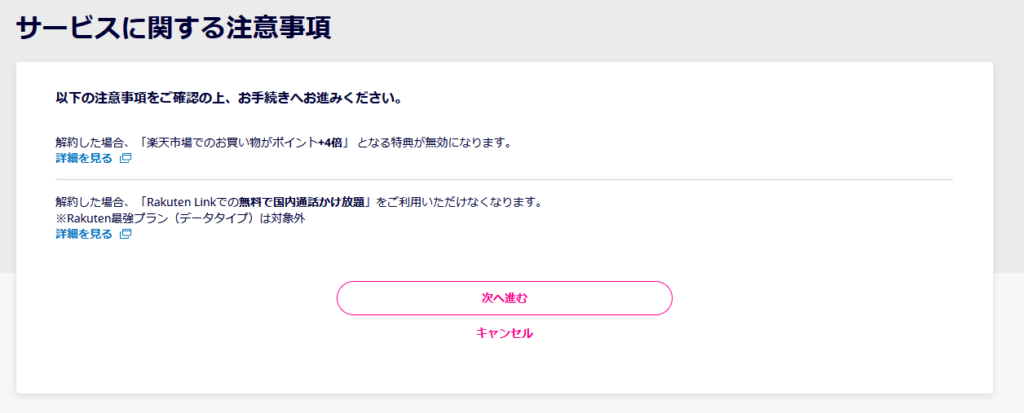Click the ※Rakuten最強プラン（データタイプ）は対象外 note
The height and width of the screenshot is (413, 1024).
(x=181, y=218)
